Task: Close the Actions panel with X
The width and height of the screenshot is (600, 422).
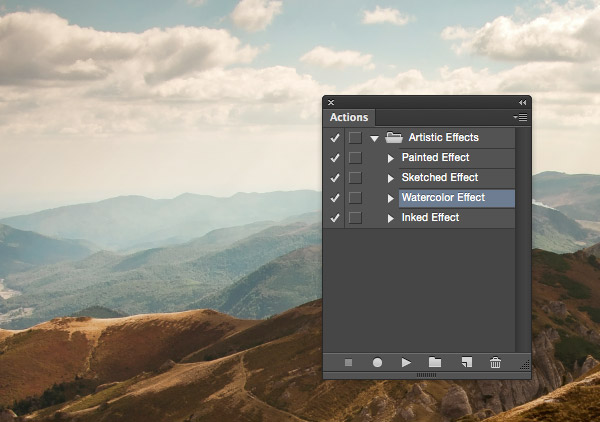Action: pyautogui.click(x=331, y=103)
